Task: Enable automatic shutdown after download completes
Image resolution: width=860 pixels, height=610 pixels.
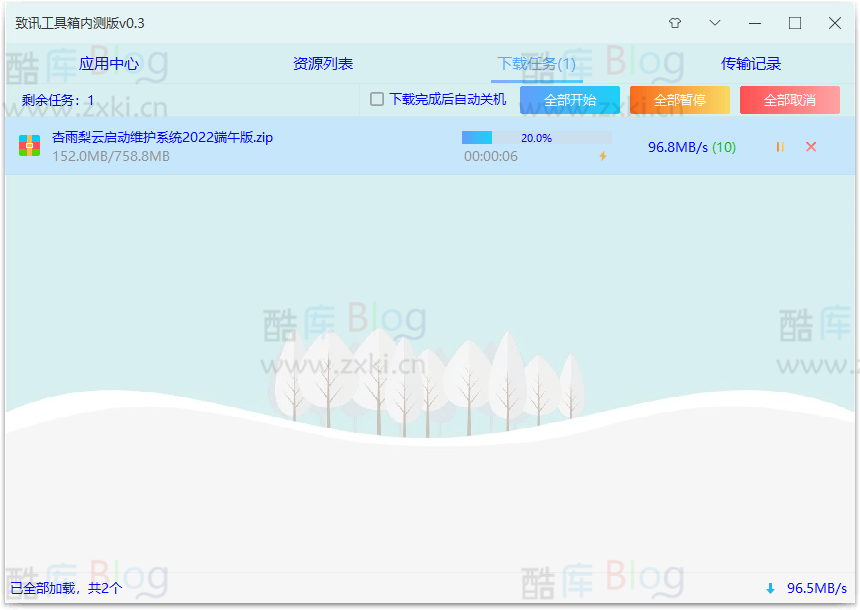Action: [x=376, y=99]
